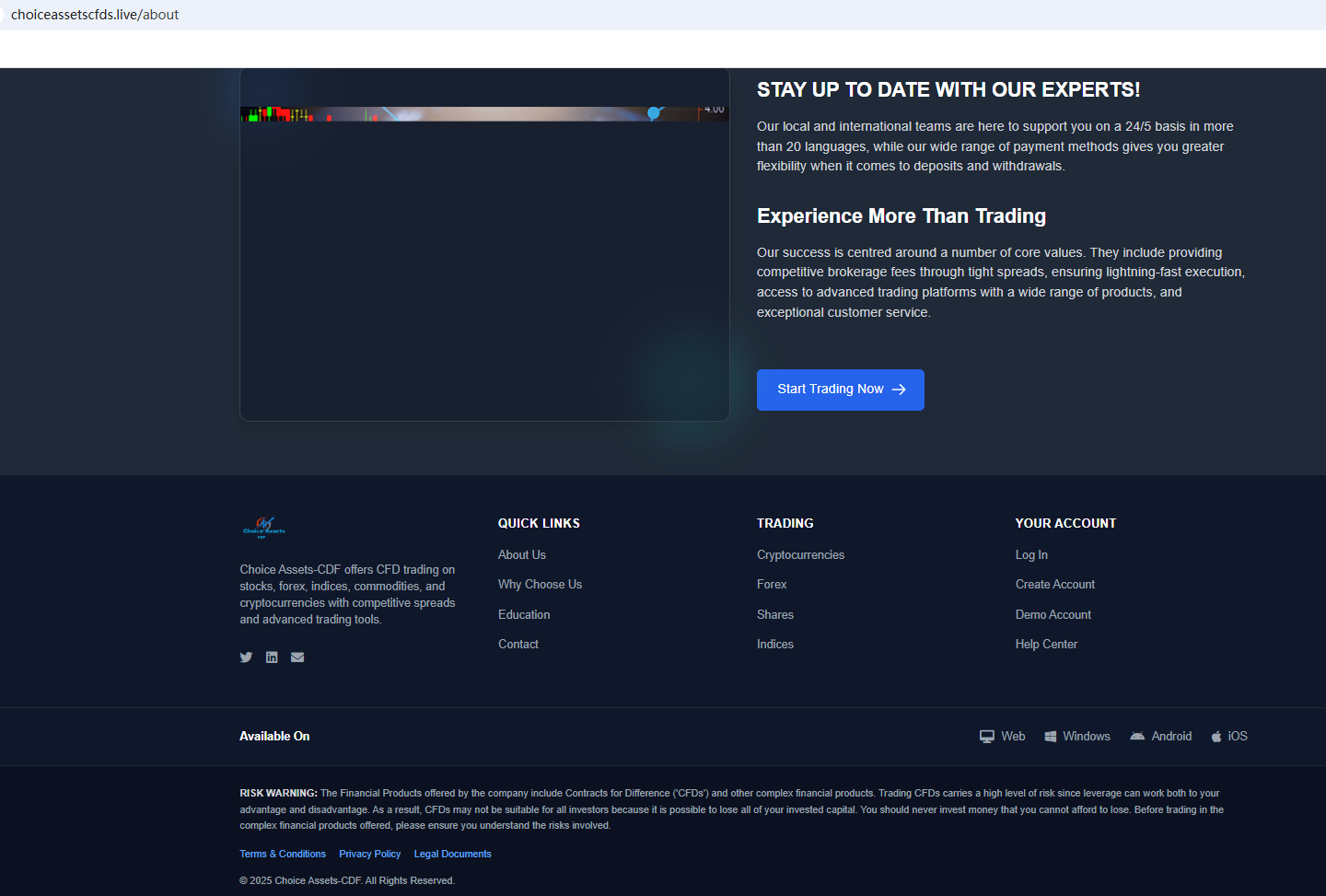Open the LinkedIn social icon

pos(272,657)
